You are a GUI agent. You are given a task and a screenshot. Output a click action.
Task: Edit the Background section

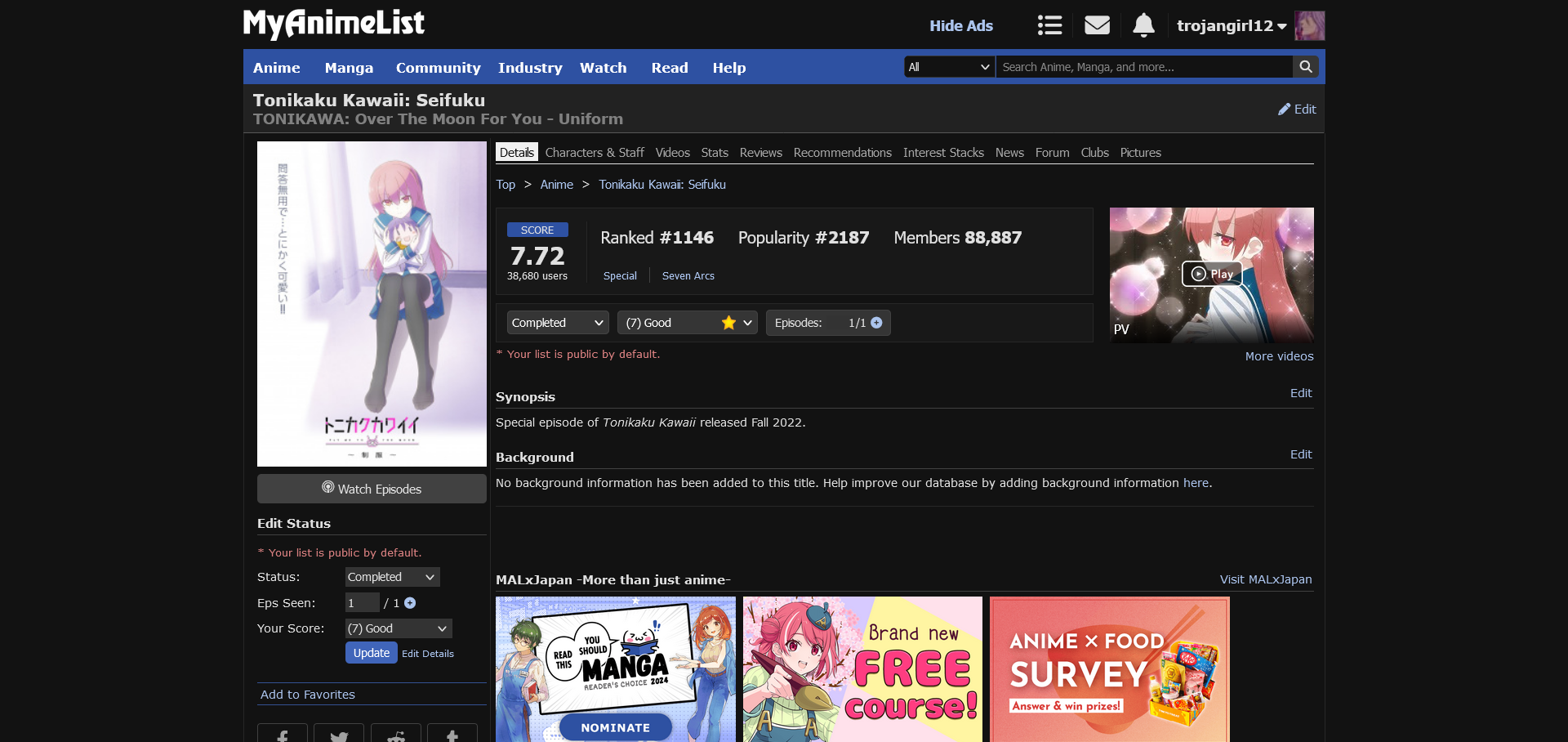click(1301, 454)
